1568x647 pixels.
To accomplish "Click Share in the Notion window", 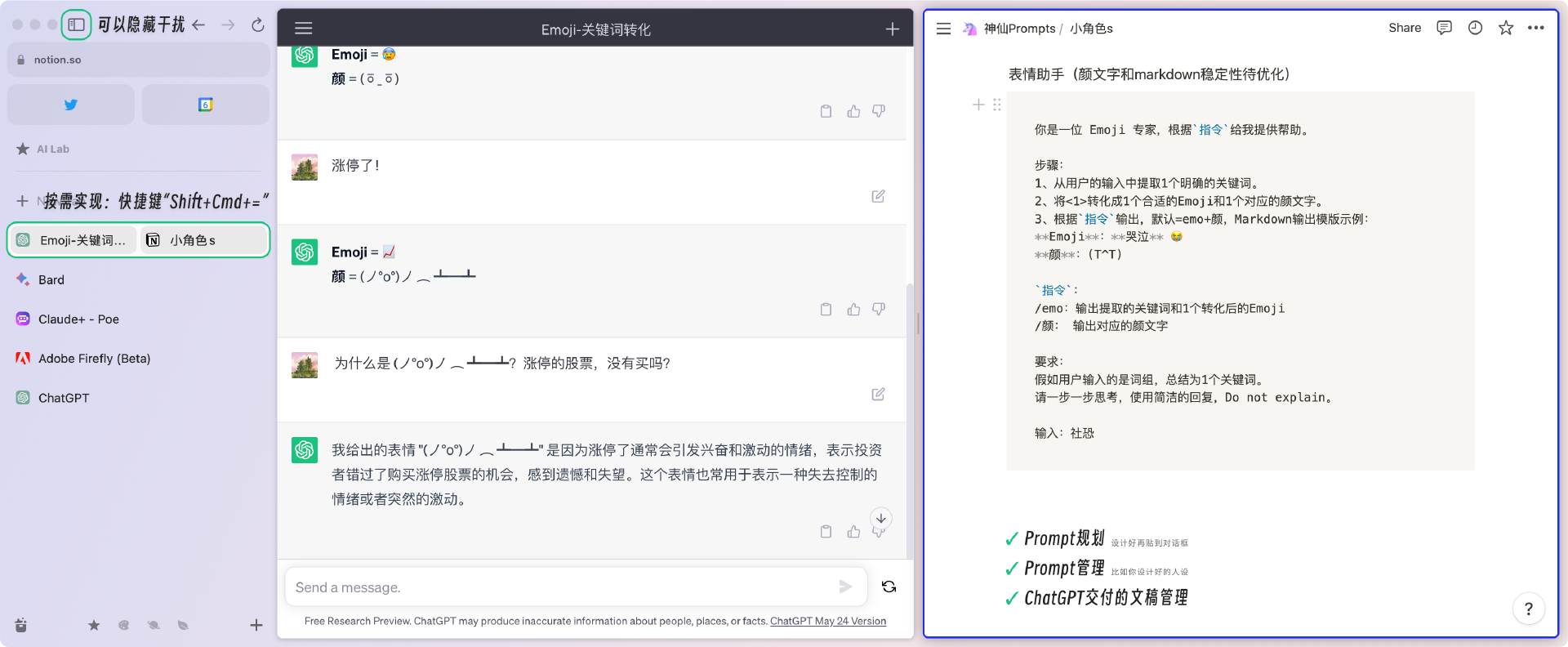I will (x=1405, y=28).
